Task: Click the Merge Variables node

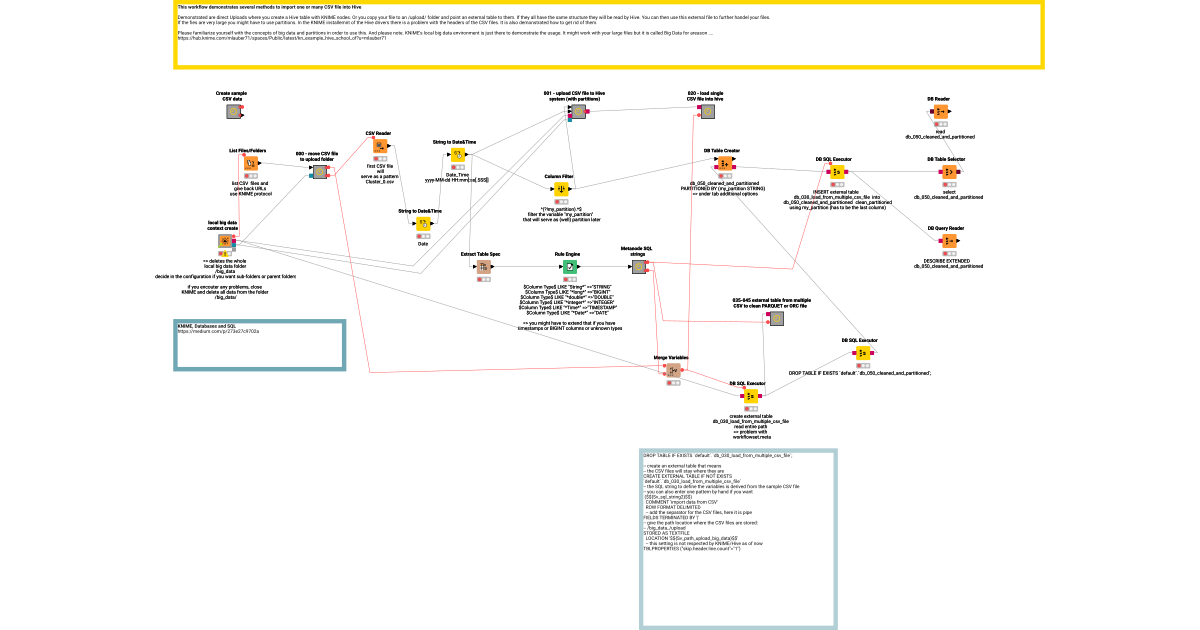Action: pyautogui.click(x=671, y=370)
